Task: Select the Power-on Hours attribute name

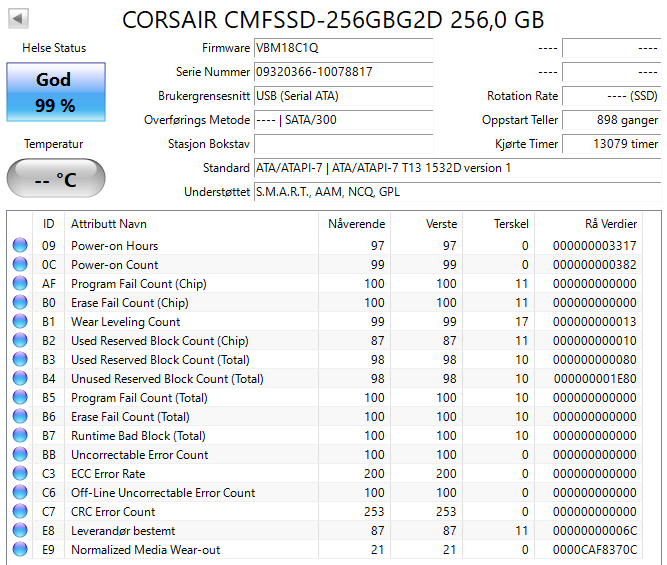Action: (114, 245)
